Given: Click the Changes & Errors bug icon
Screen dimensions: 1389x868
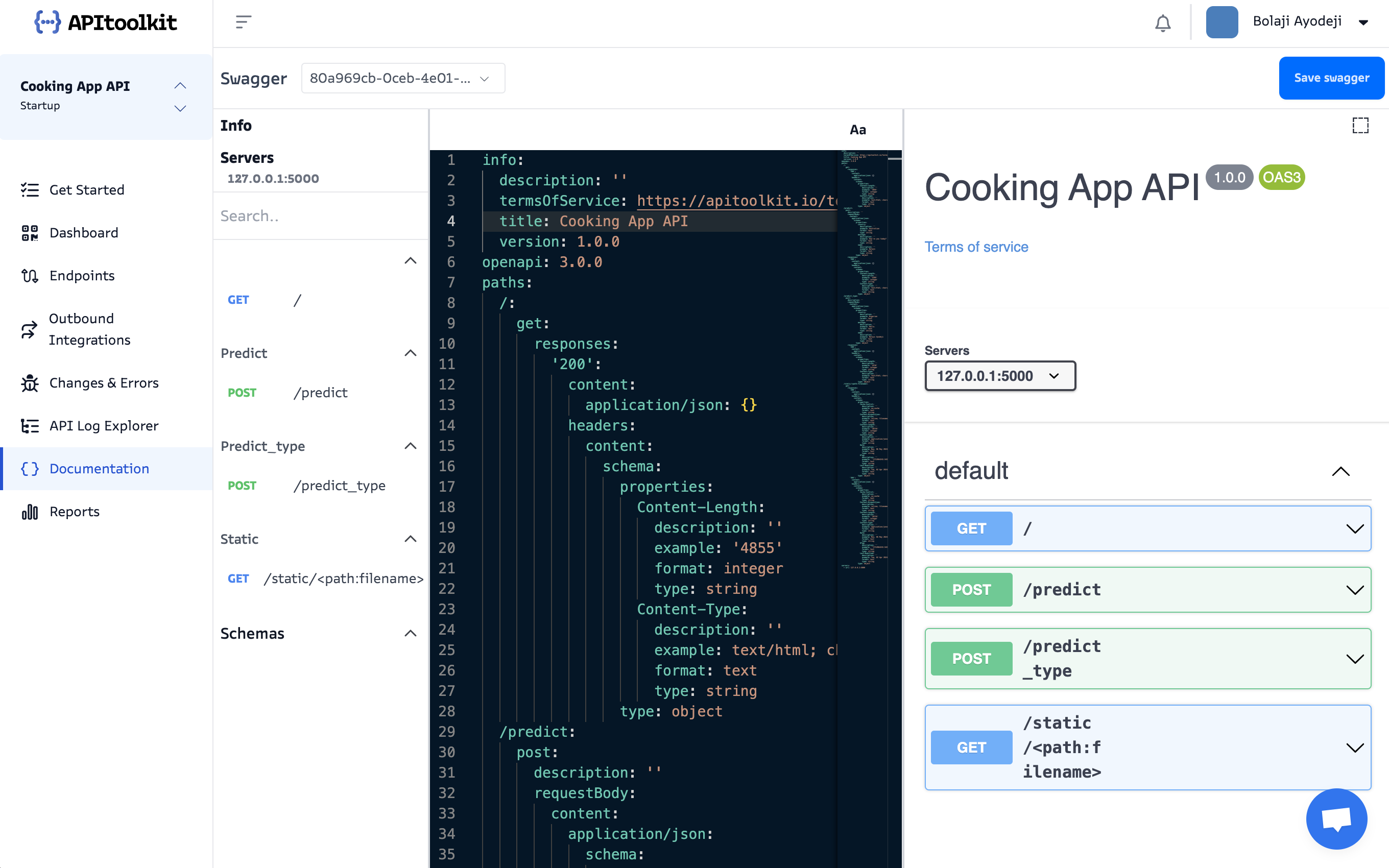Looking at the screenshot, I should 30,383.
